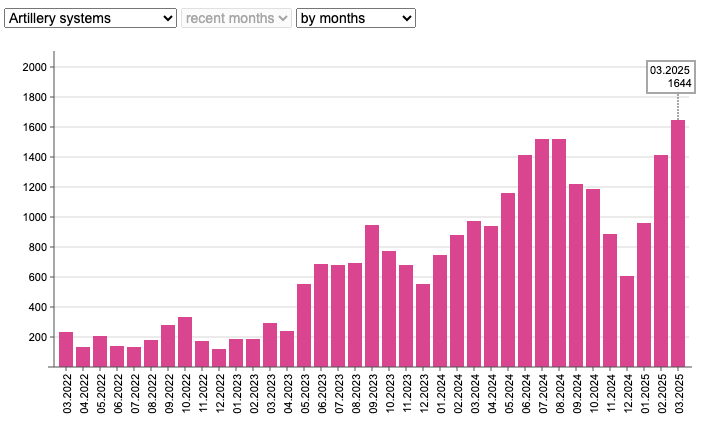
Task: Select the 11.2023 bar in chart
Action: 406,316
